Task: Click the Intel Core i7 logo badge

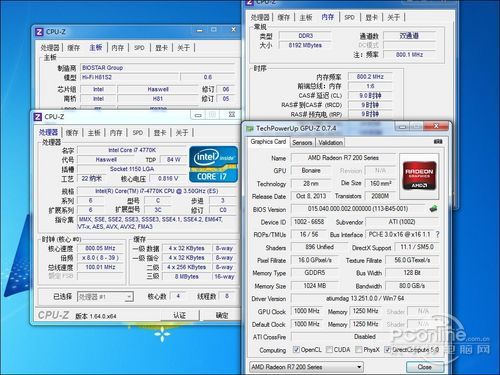Action: pyautogui.click(x=214, y=164)
